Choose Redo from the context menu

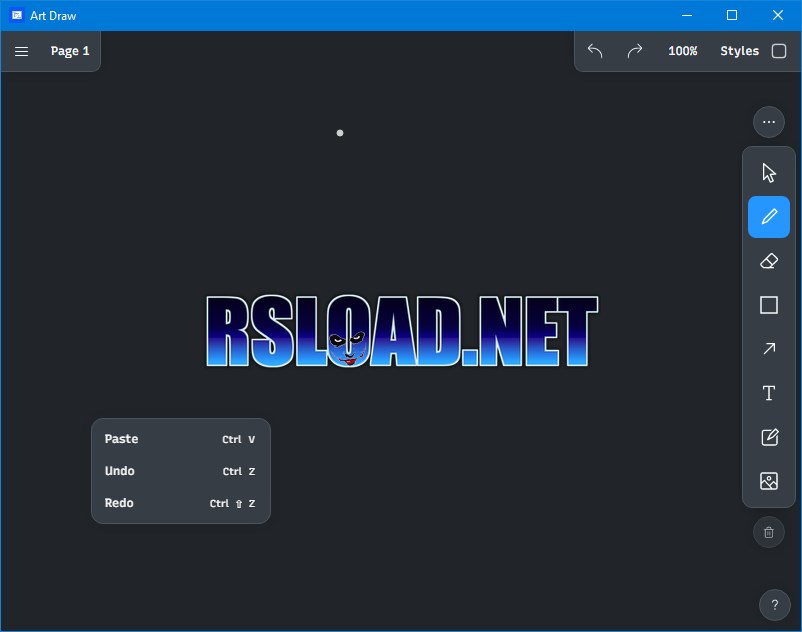tap(181, 503)
